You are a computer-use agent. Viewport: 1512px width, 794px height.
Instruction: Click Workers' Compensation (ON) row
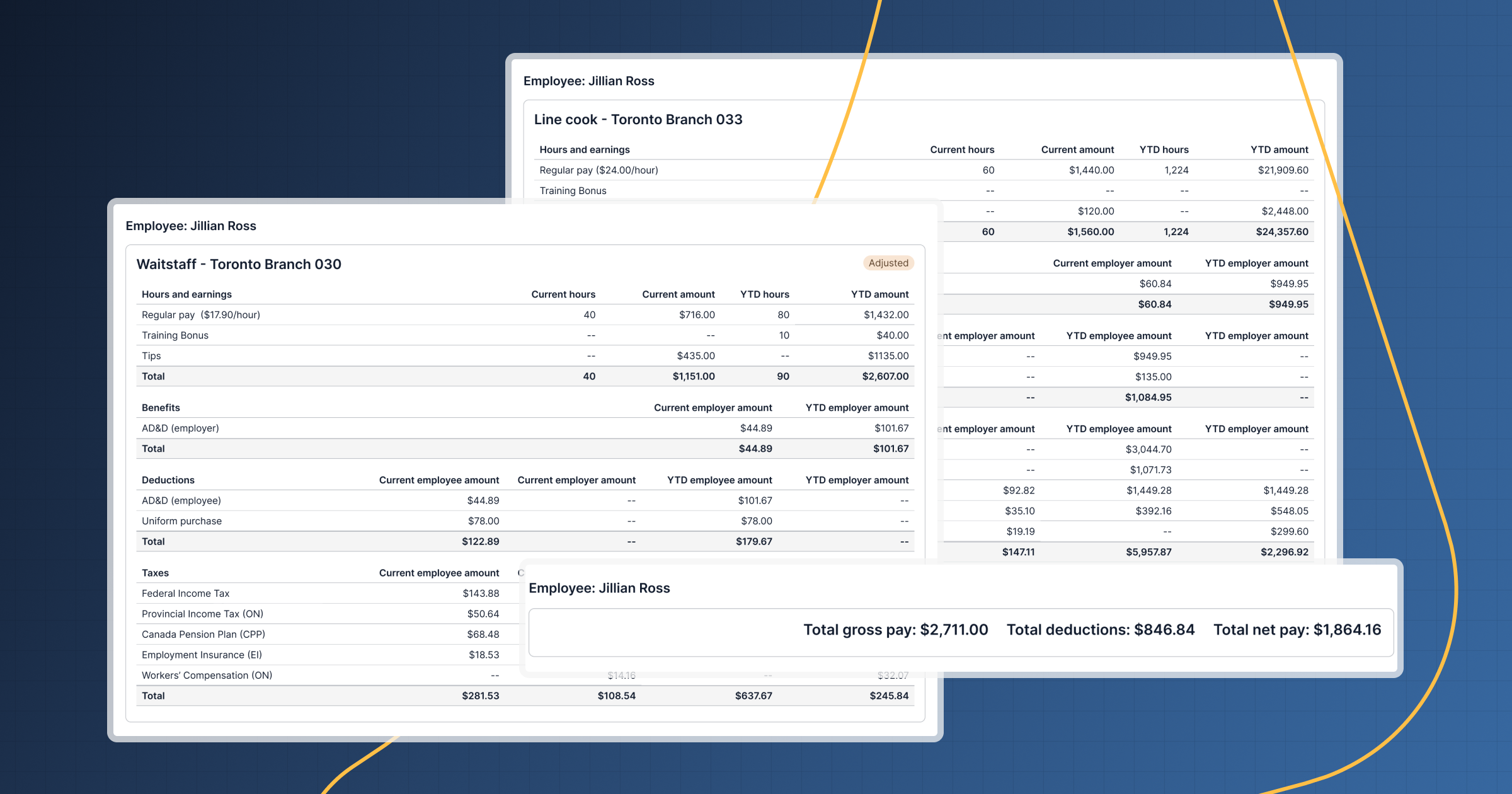click(207, 676)
